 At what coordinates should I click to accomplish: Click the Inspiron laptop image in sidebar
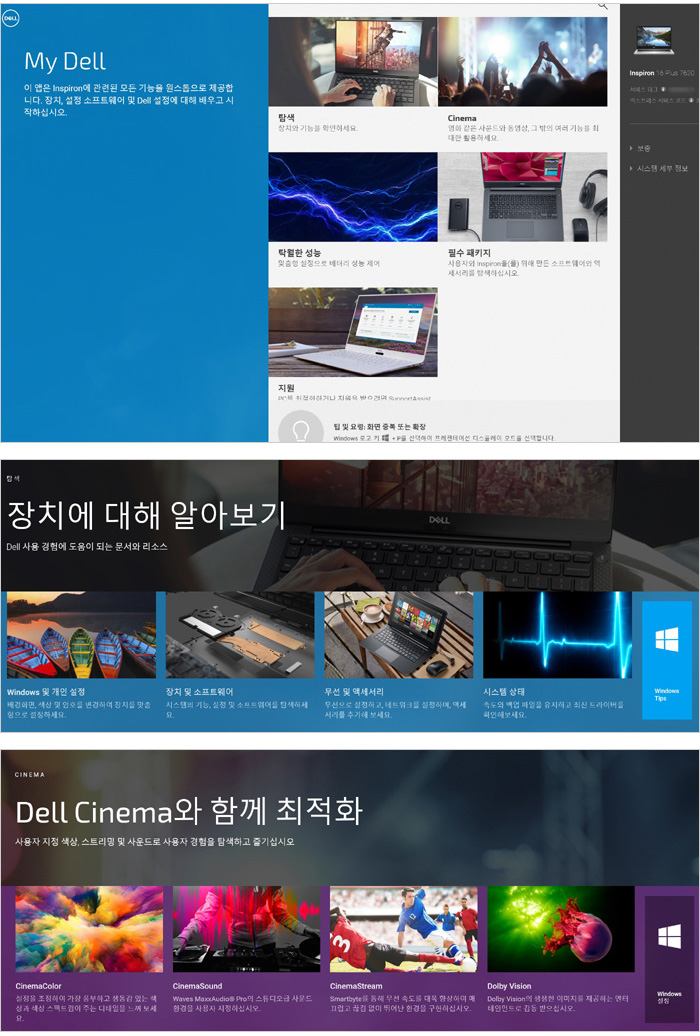pyautogui.click(x=653, y=40)
